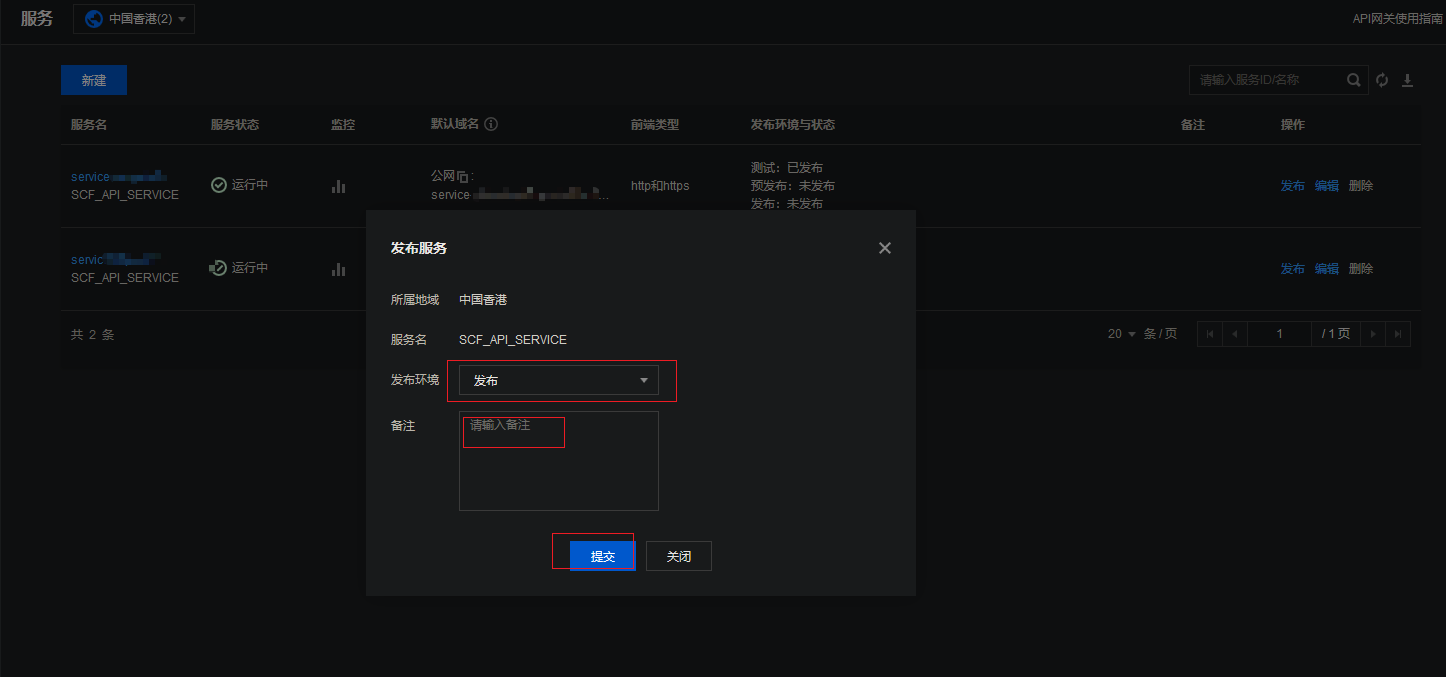Download the service list

click(1407, 80)
